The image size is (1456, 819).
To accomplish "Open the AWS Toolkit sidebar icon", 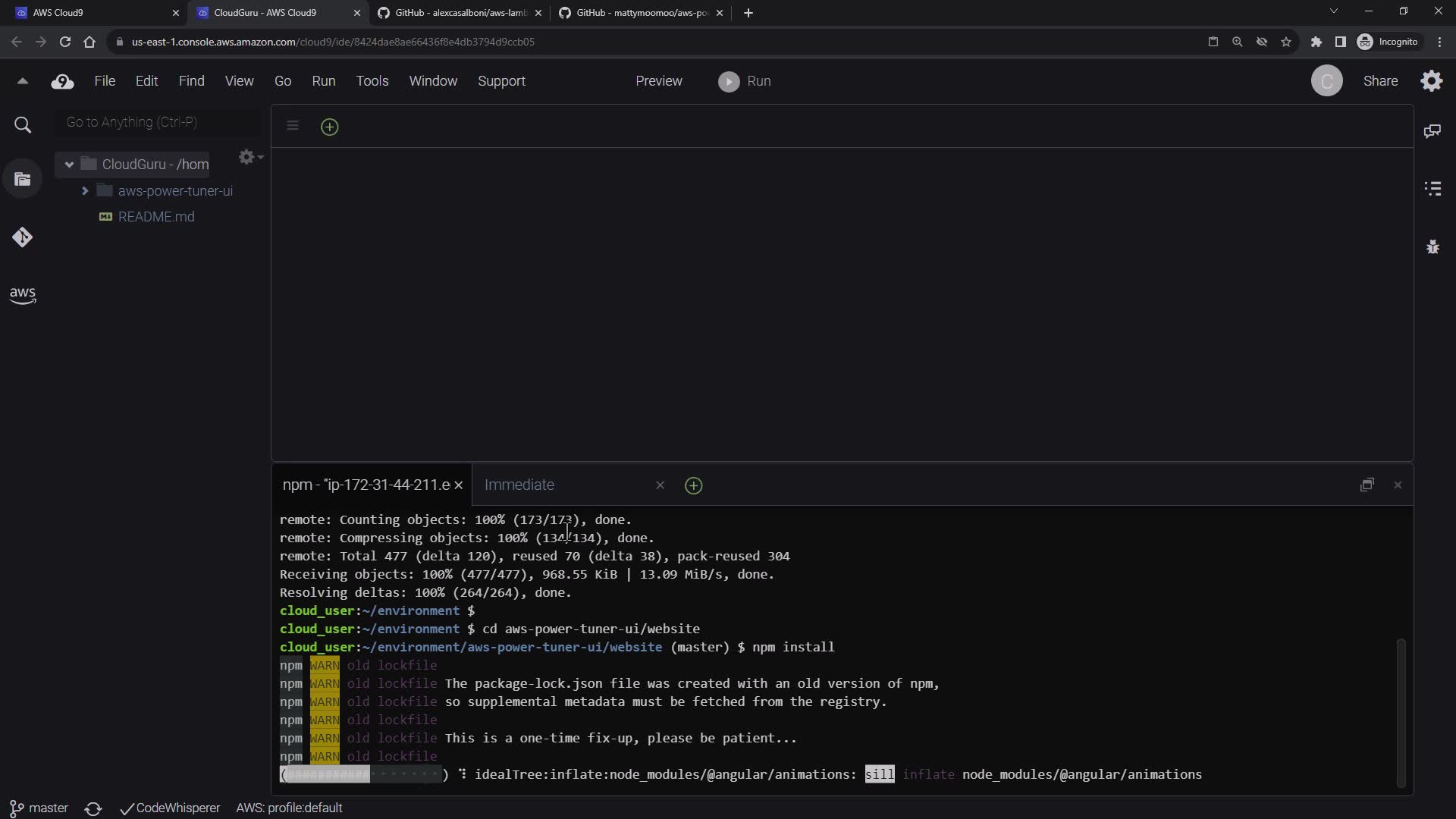I will click(23, 295).
